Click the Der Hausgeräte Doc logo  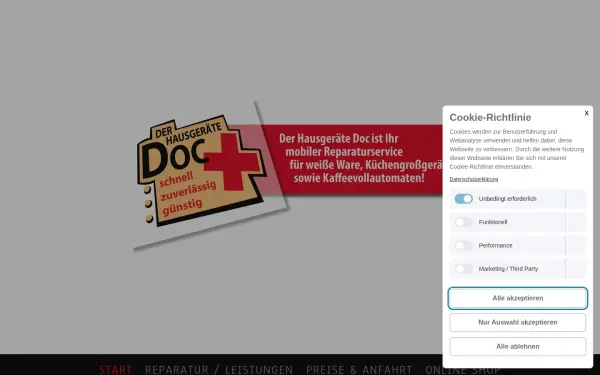pyautogui.click(x=201, y=170)
